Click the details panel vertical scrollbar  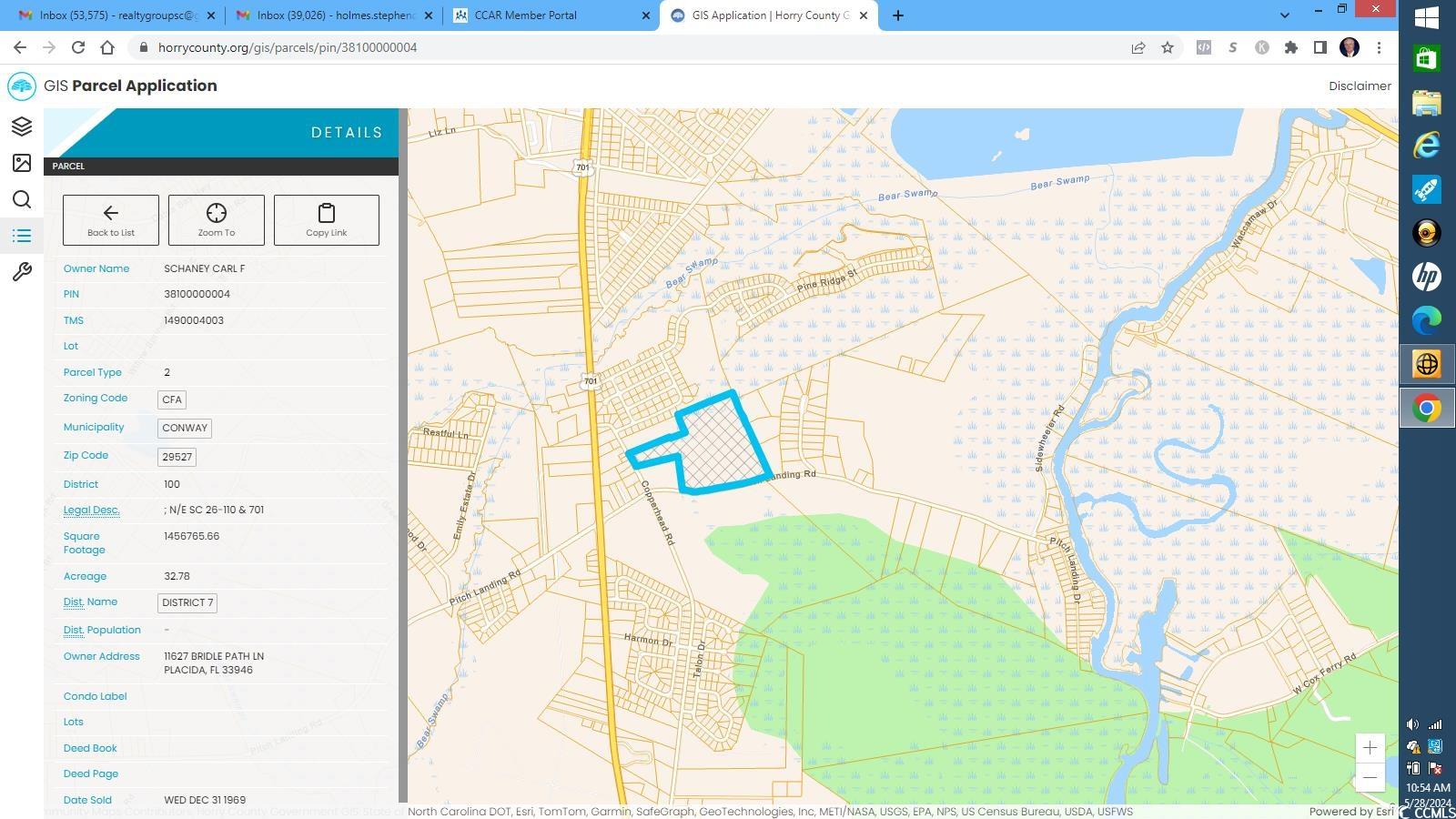[403, 455]
